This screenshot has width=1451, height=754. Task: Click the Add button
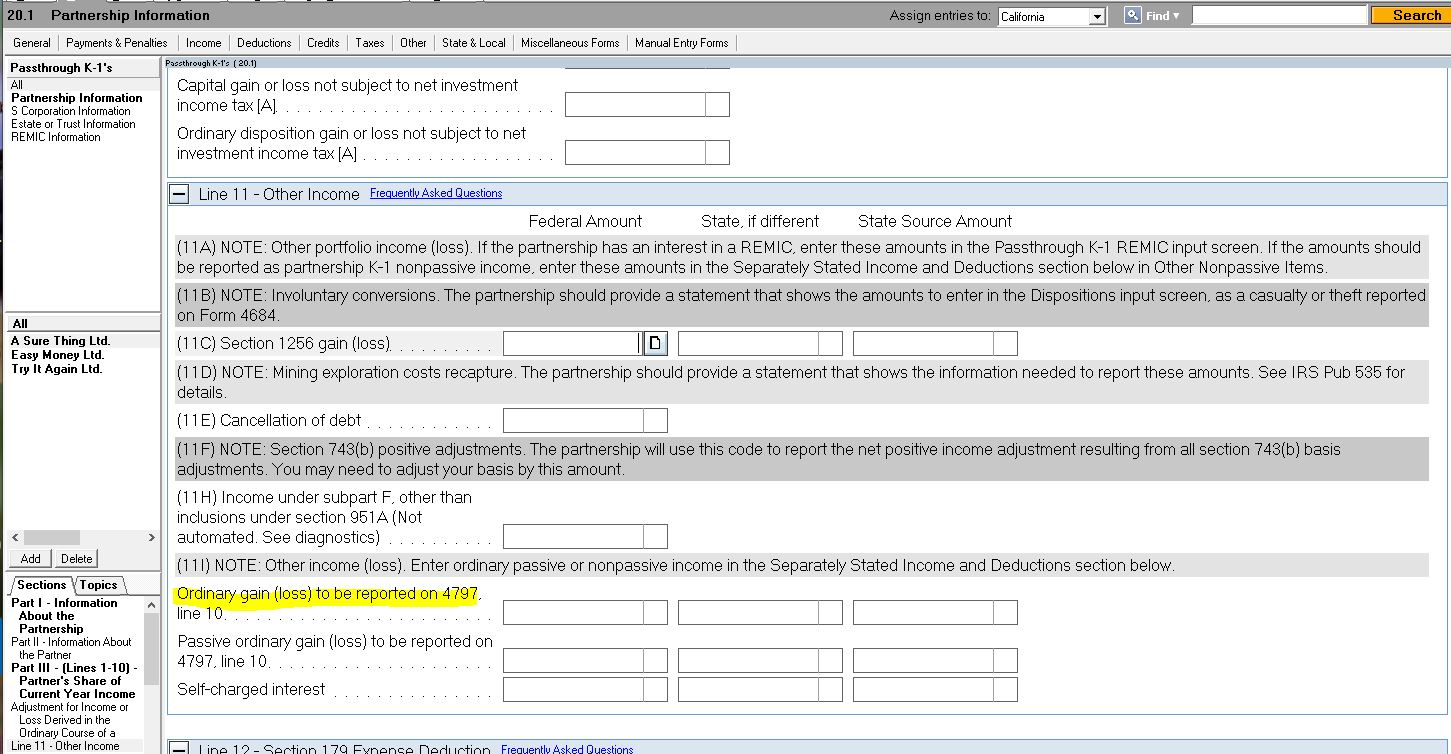[31, 559]
